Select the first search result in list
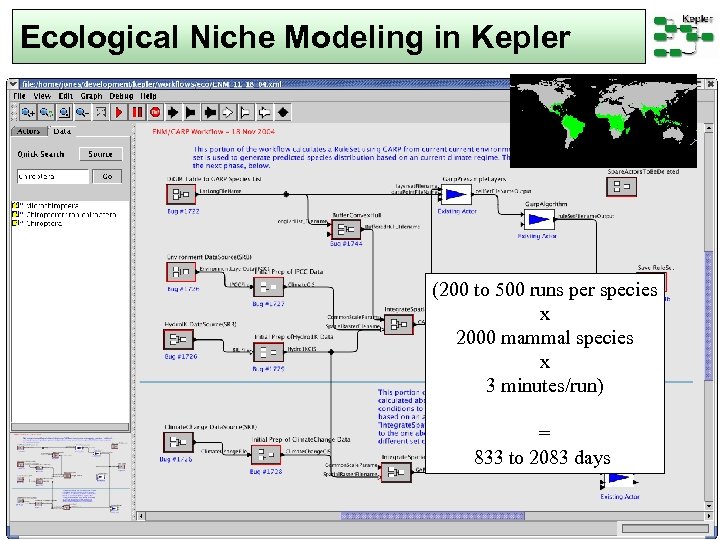Screen dimensions: 720x540 45,205
